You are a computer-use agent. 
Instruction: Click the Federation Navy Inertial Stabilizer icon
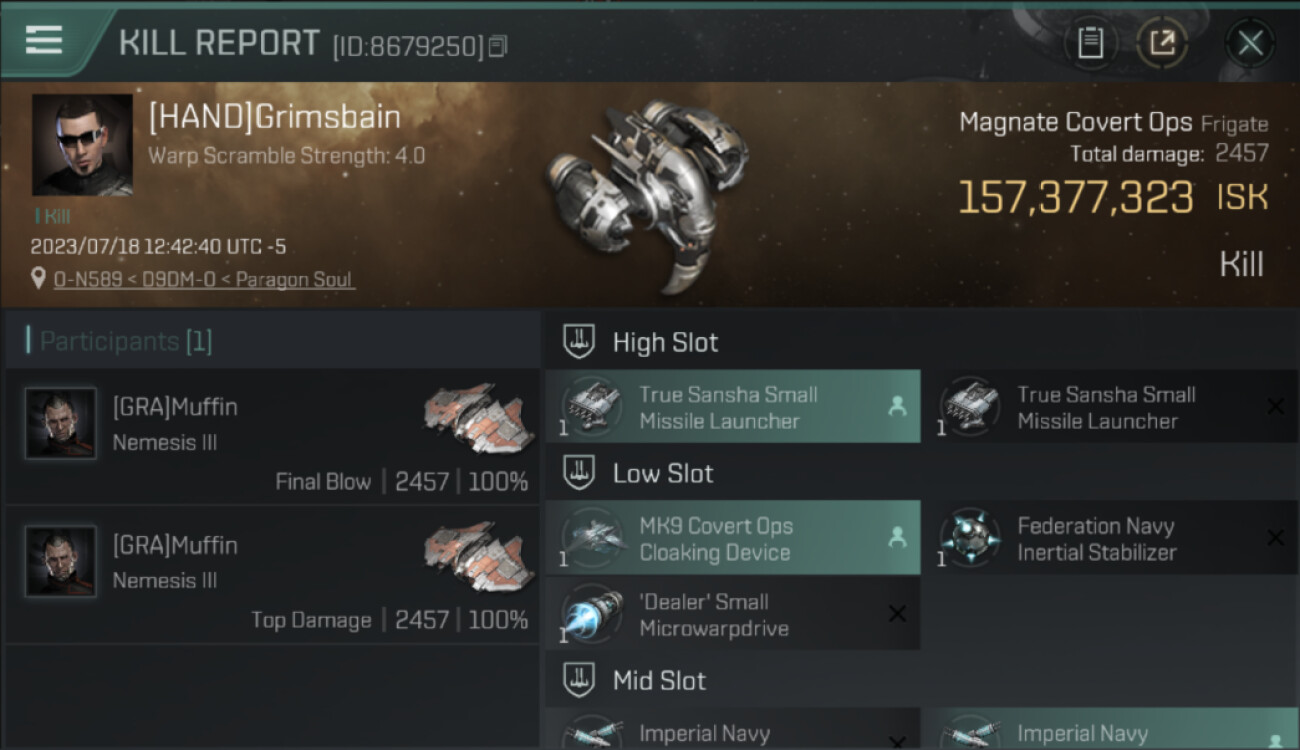point(971,539)
